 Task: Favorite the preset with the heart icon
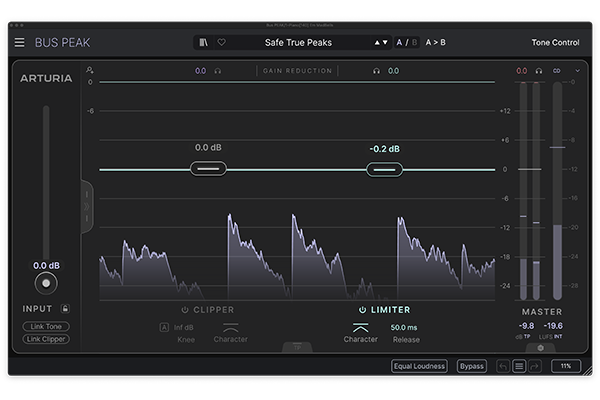pos(222,42)
